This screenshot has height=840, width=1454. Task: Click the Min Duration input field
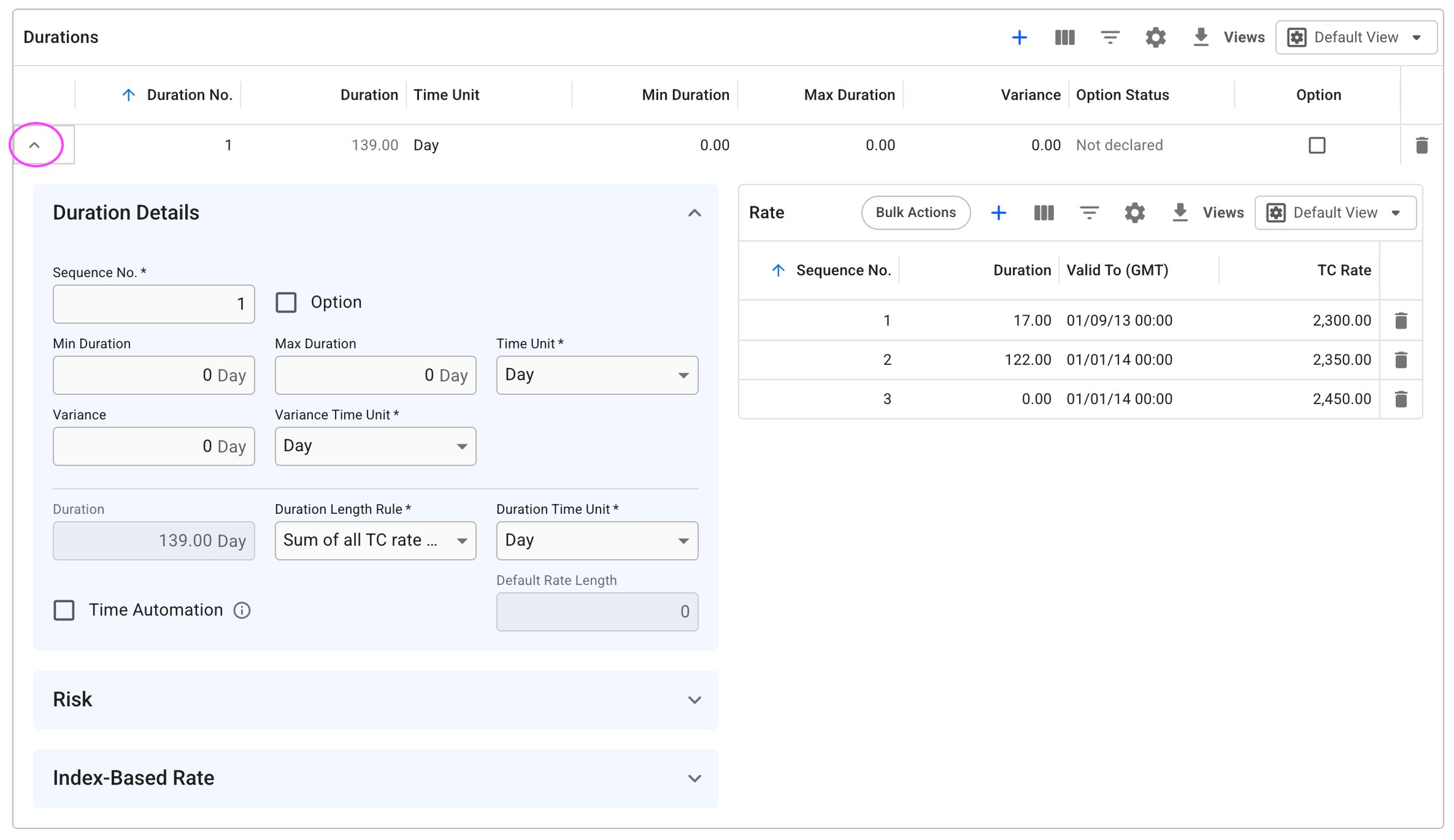[154, 376]
